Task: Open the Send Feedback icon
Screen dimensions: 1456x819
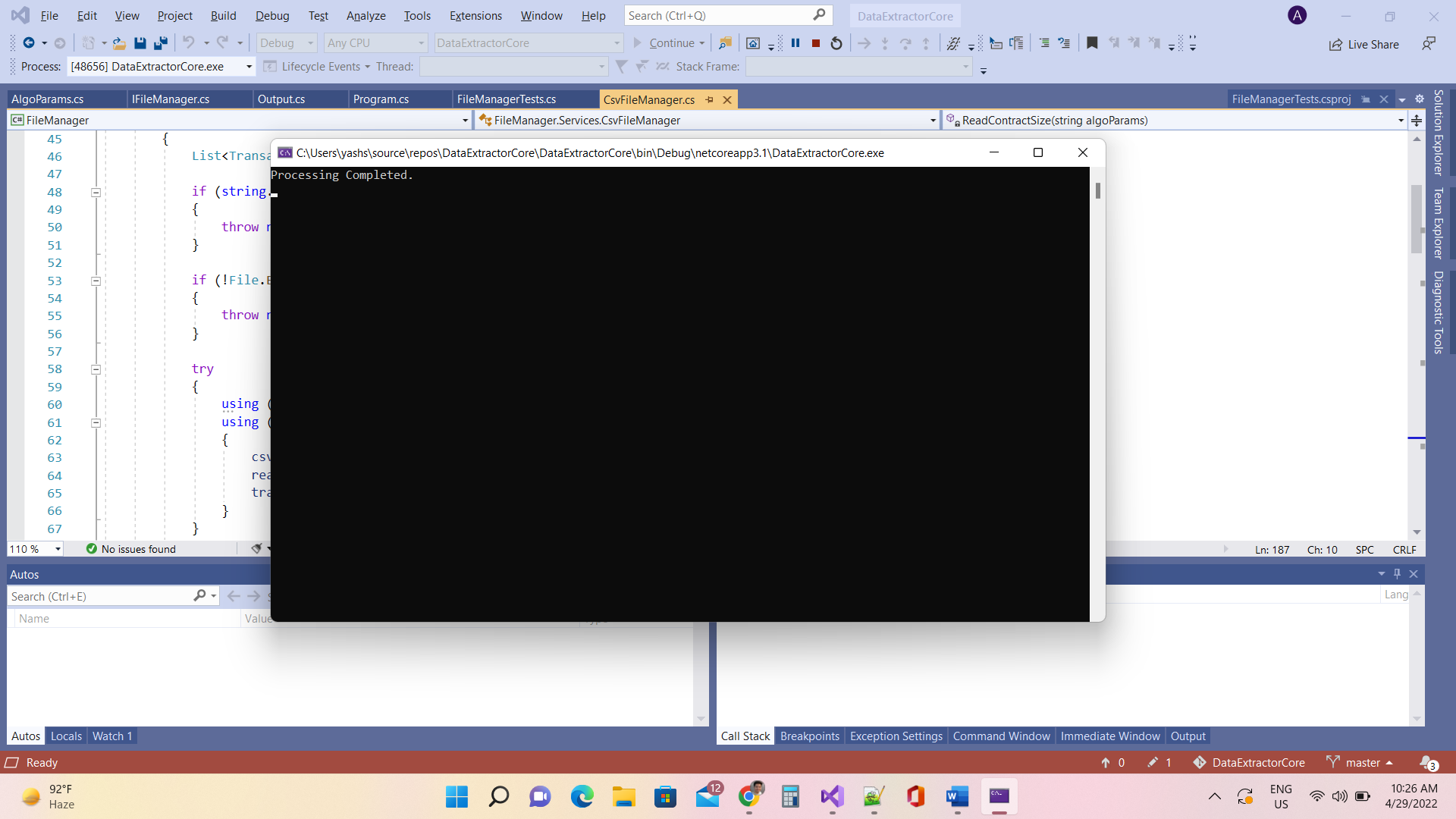Action: pyautogui.click(x=1429, y=44)
